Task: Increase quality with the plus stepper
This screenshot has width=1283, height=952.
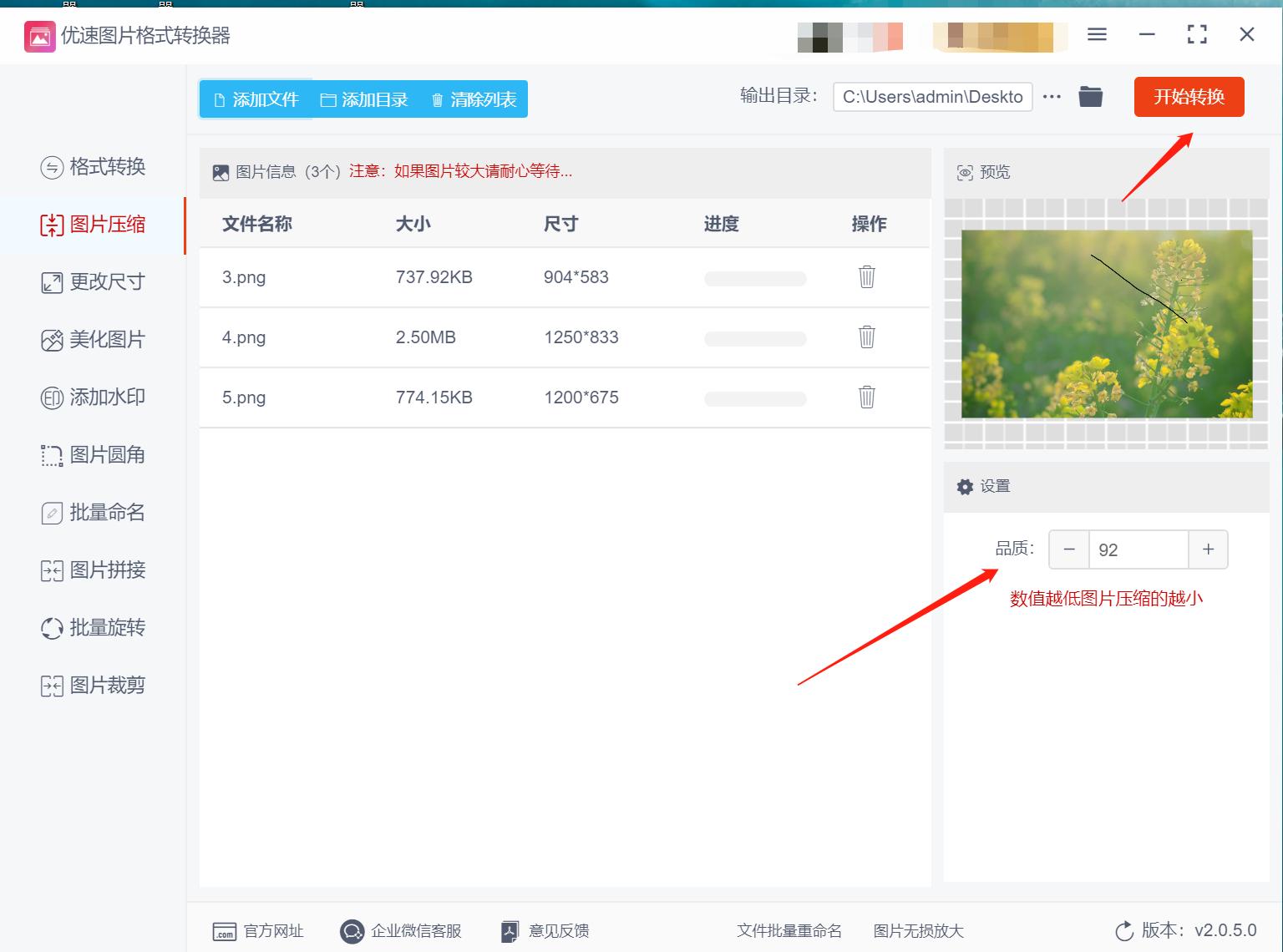Action: coord(1208,549)
